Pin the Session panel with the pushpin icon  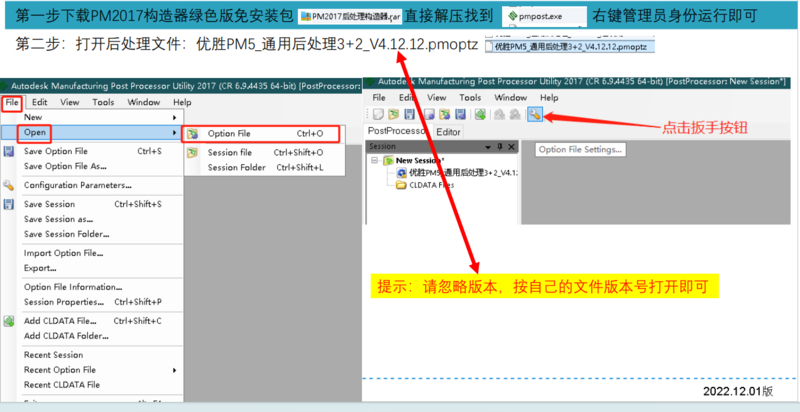pos(499,147)
